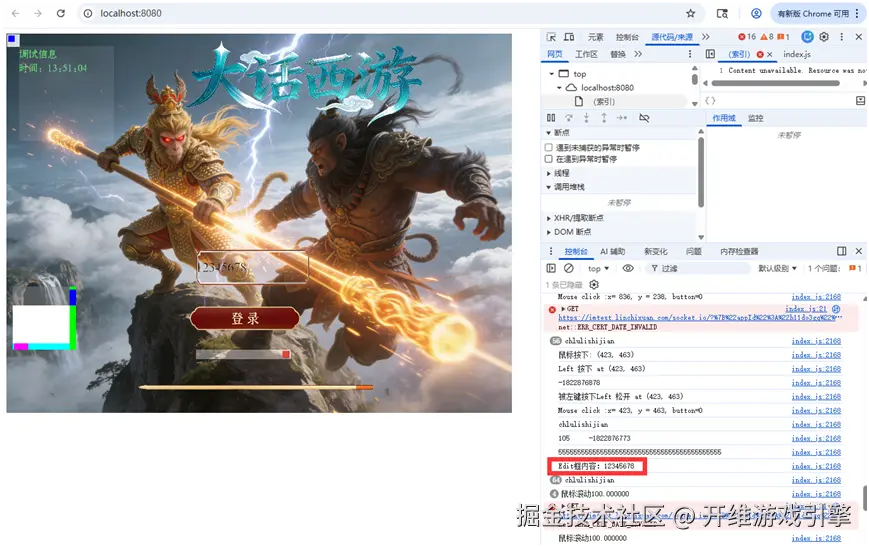The width and height of the screenshot is (869, 547).
Task: Activate the DevTools inspect element picker
Action: click(551, 37)
